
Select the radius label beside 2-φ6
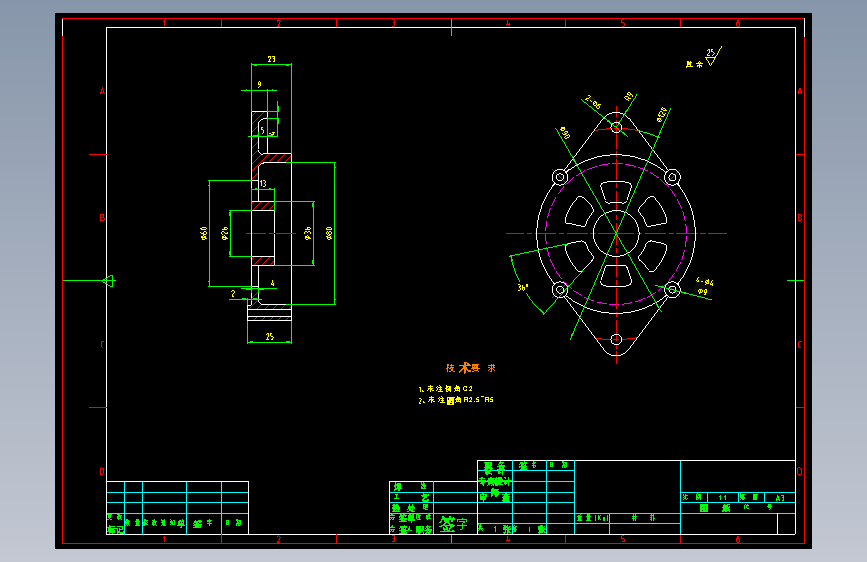point(629,96)
